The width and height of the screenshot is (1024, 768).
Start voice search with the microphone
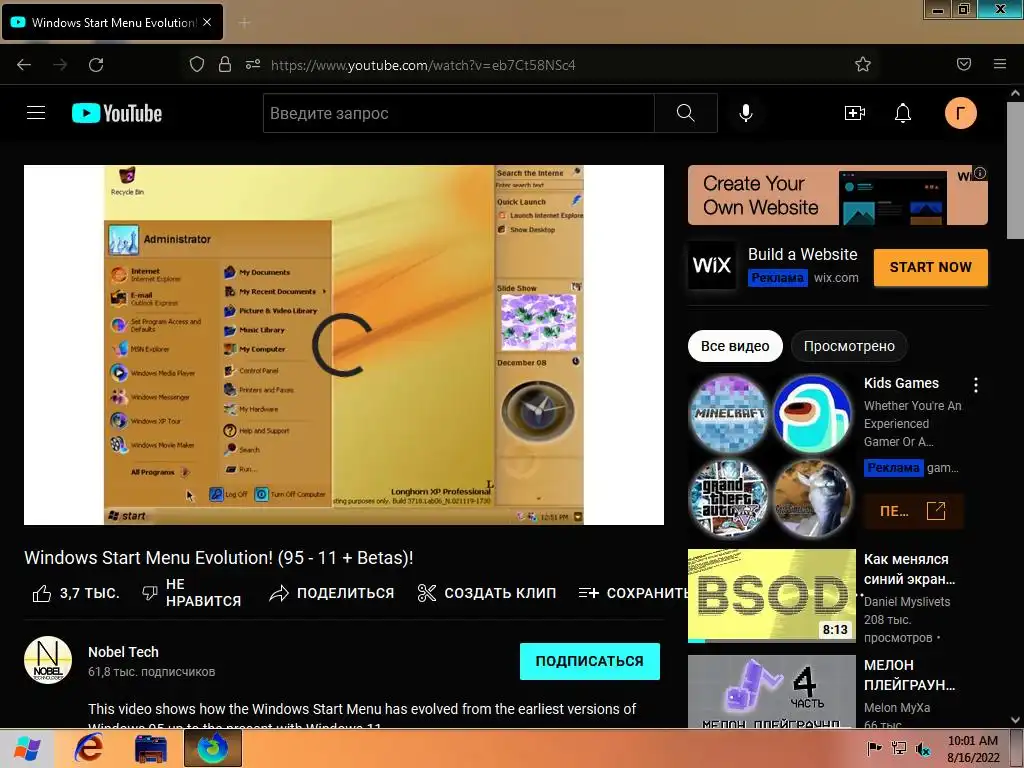pos(746,113)
